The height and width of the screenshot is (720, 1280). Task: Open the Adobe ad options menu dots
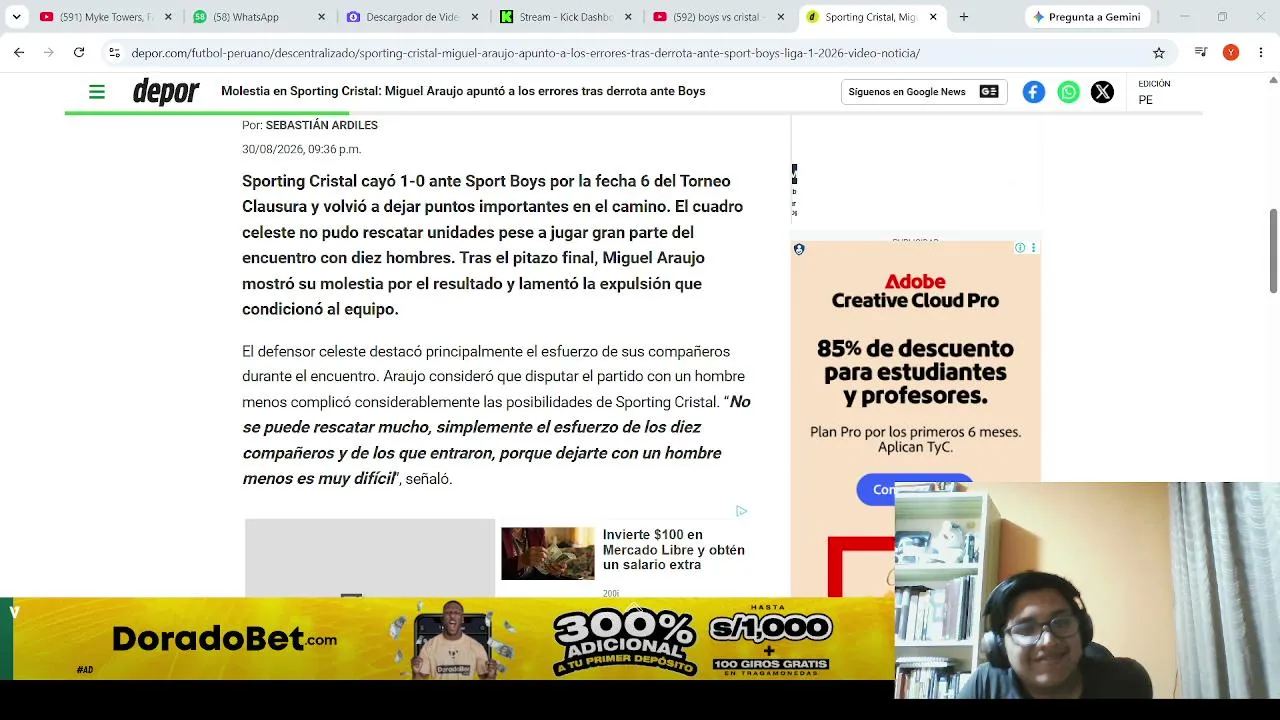pos(1033,248)
